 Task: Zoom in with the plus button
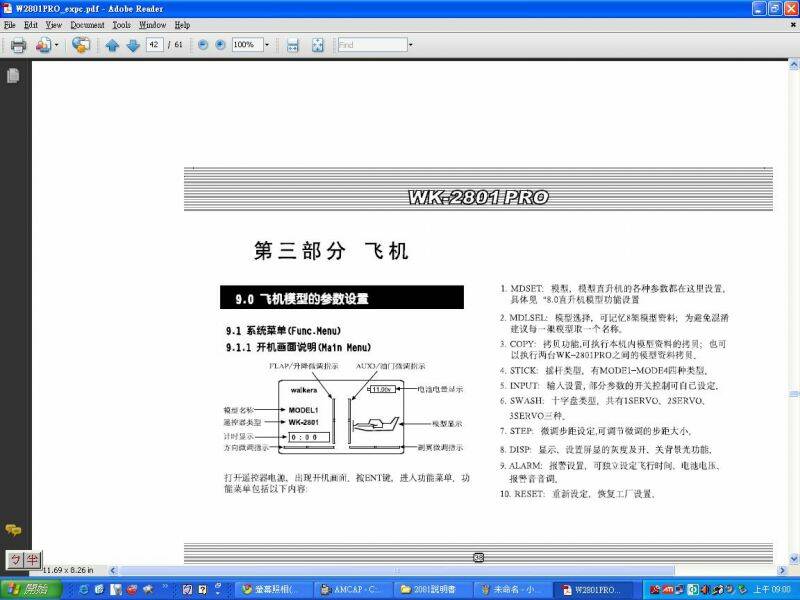pos(220,45)
